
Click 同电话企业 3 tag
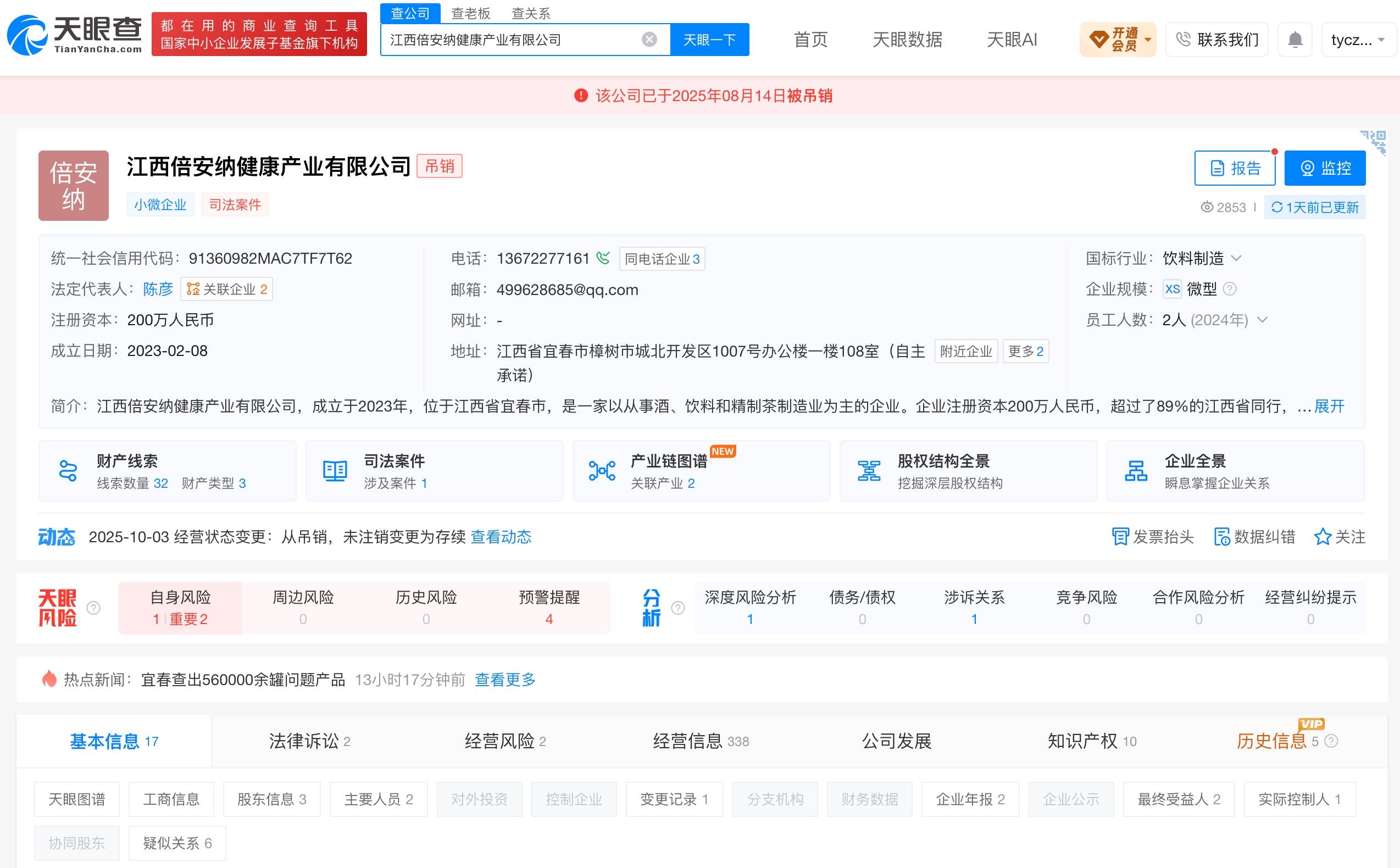(662, 259)
